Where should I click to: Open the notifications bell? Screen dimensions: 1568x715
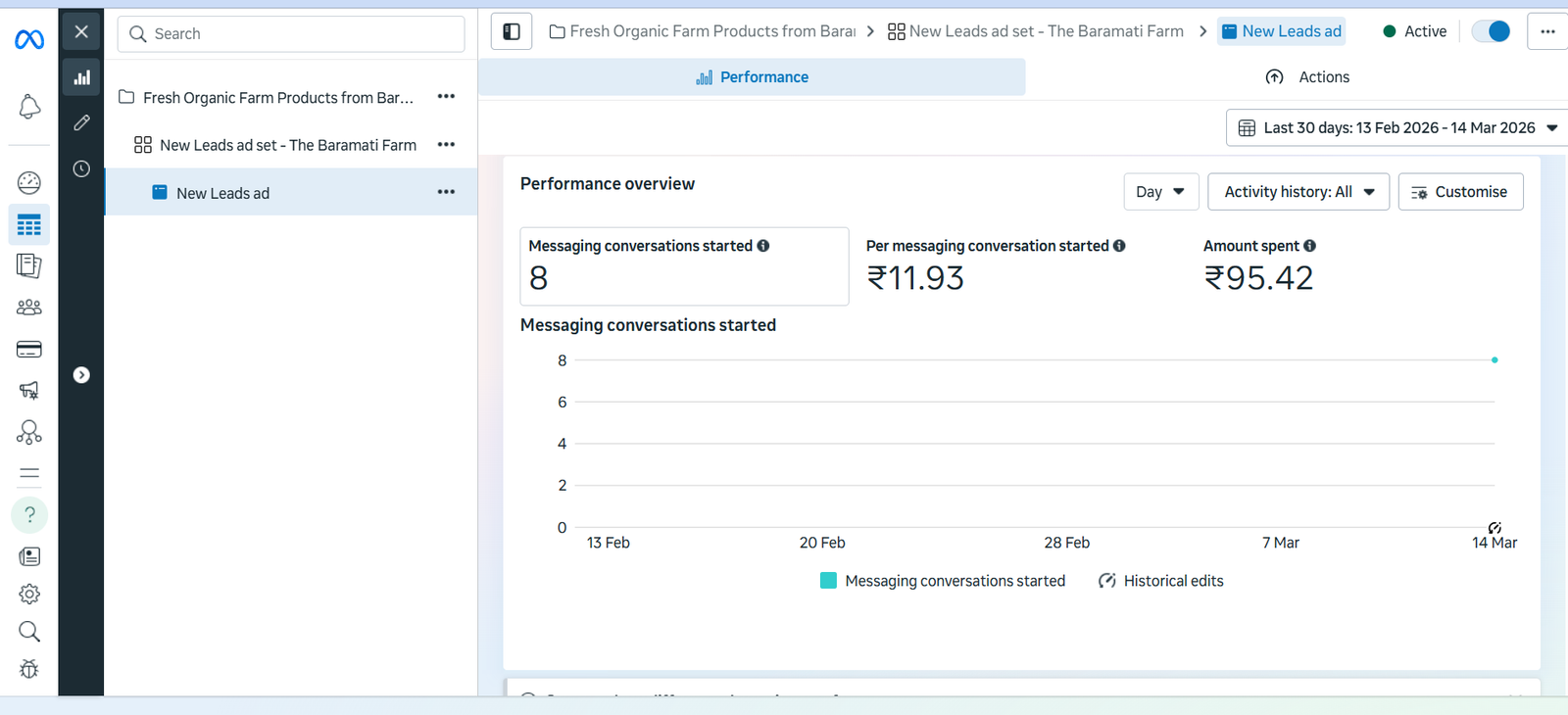coord(29,107)
